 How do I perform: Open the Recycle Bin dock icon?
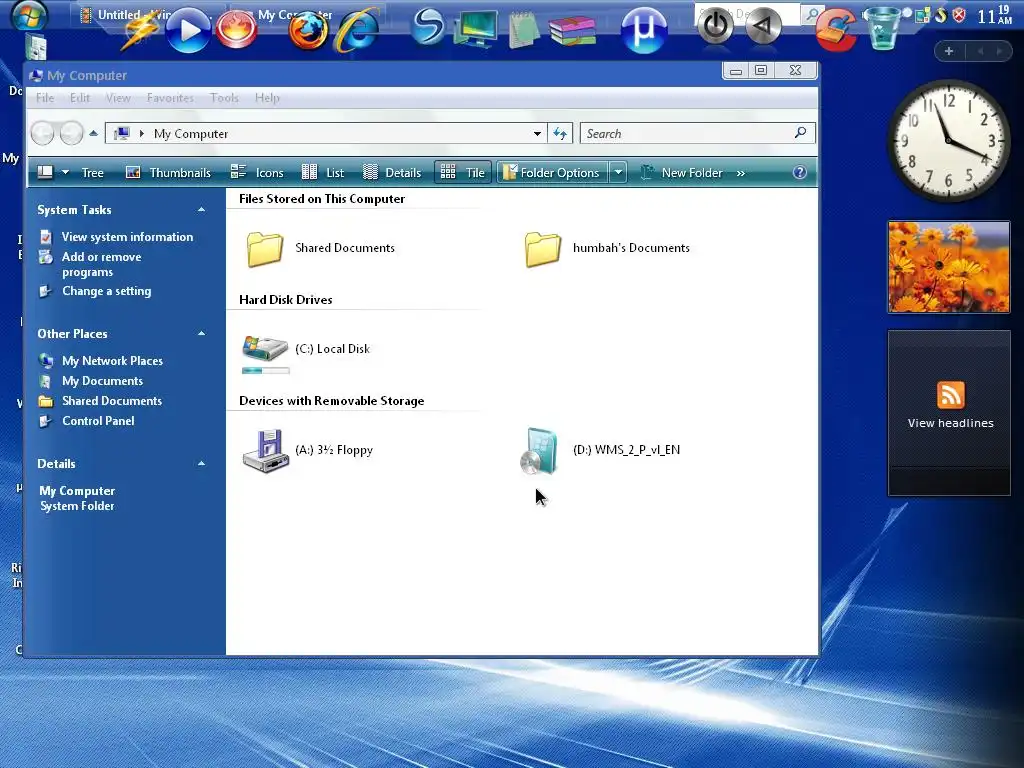click(x=882, y=29)
